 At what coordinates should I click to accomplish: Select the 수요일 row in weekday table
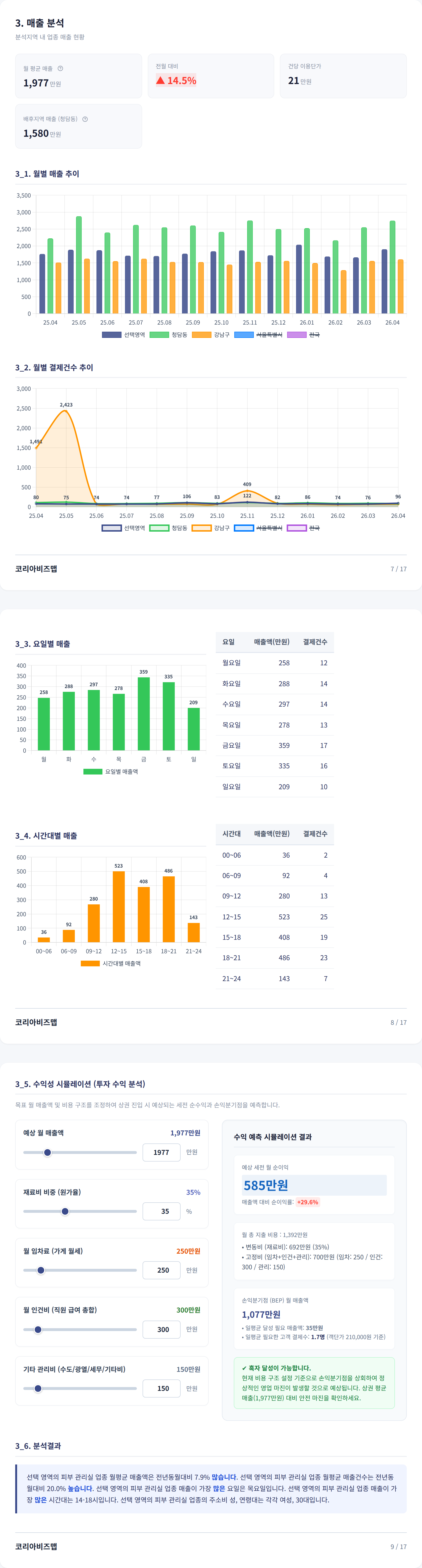tap(275, 704)
